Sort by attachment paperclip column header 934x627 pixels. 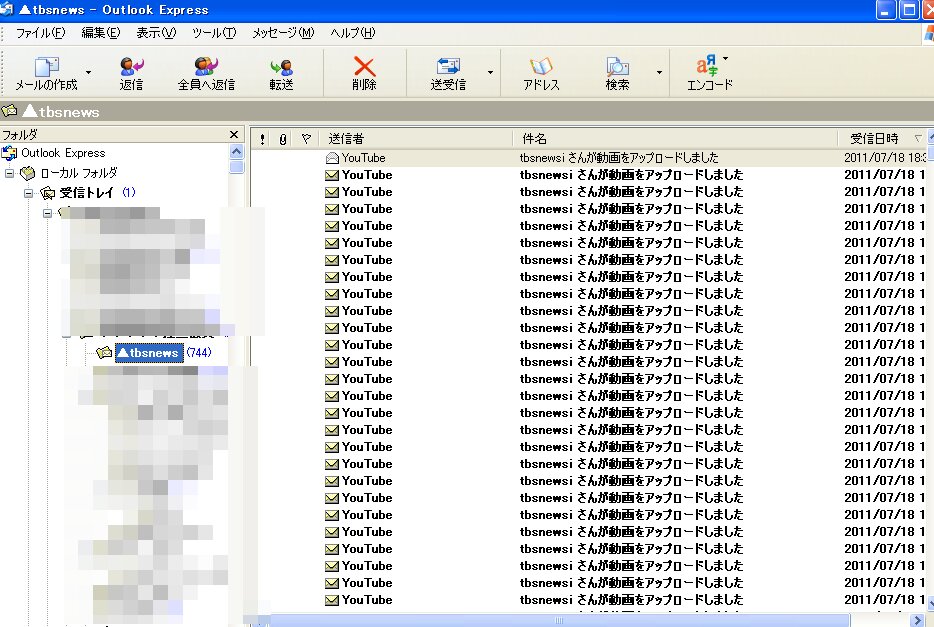click(x=283, y=139)
